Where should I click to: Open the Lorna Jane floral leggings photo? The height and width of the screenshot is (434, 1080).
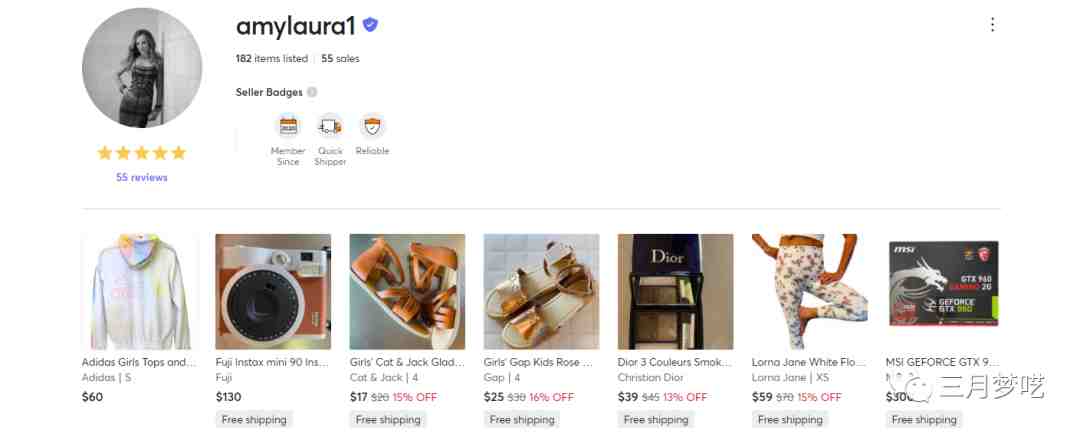[809, 291]
